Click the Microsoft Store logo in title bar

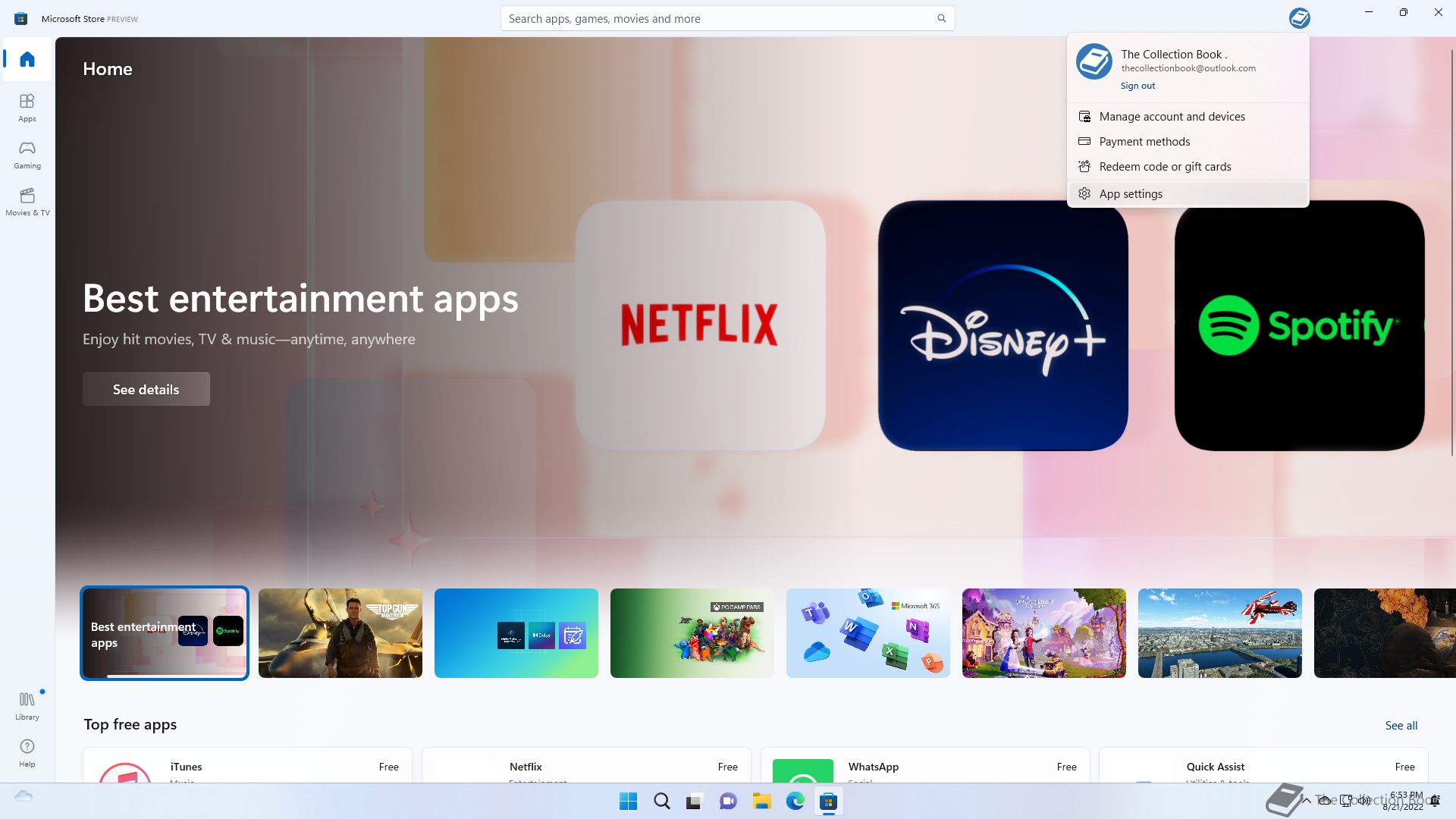click(20, 18)
